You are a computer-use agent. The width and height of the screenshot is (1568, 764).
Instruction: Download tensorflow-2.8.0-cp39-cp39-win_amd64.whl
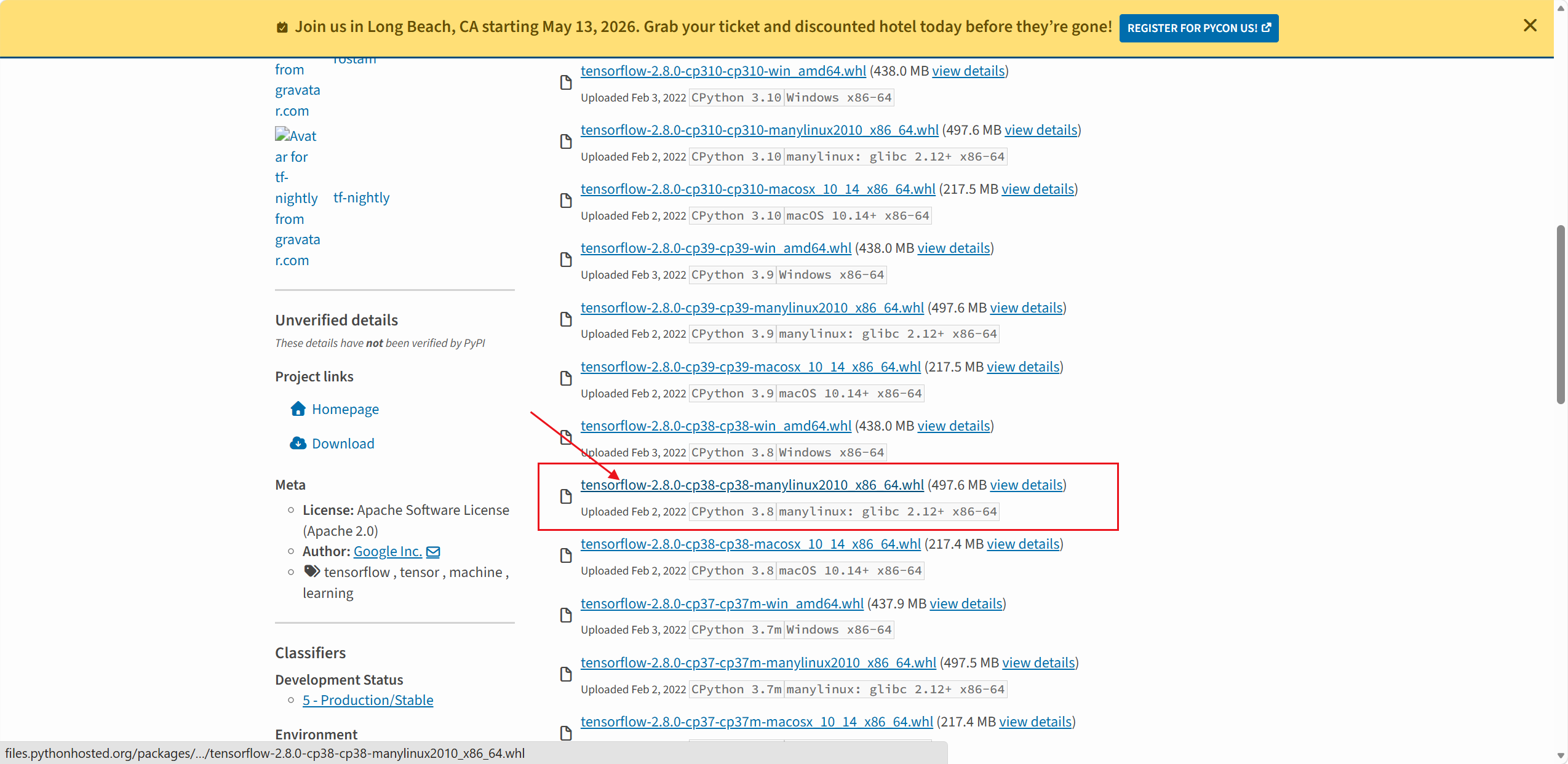pos(716,248)
